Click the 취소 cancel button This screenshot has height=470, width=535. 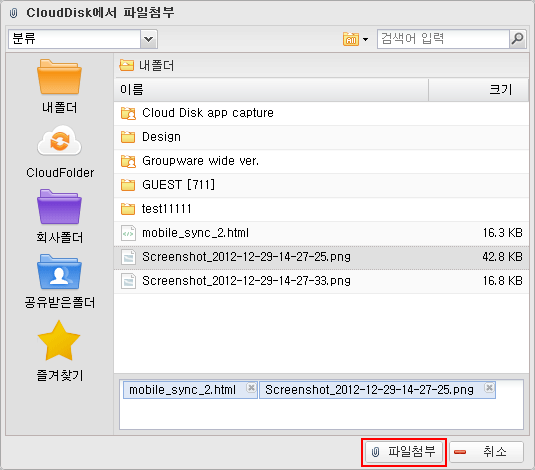coord(486,452)
